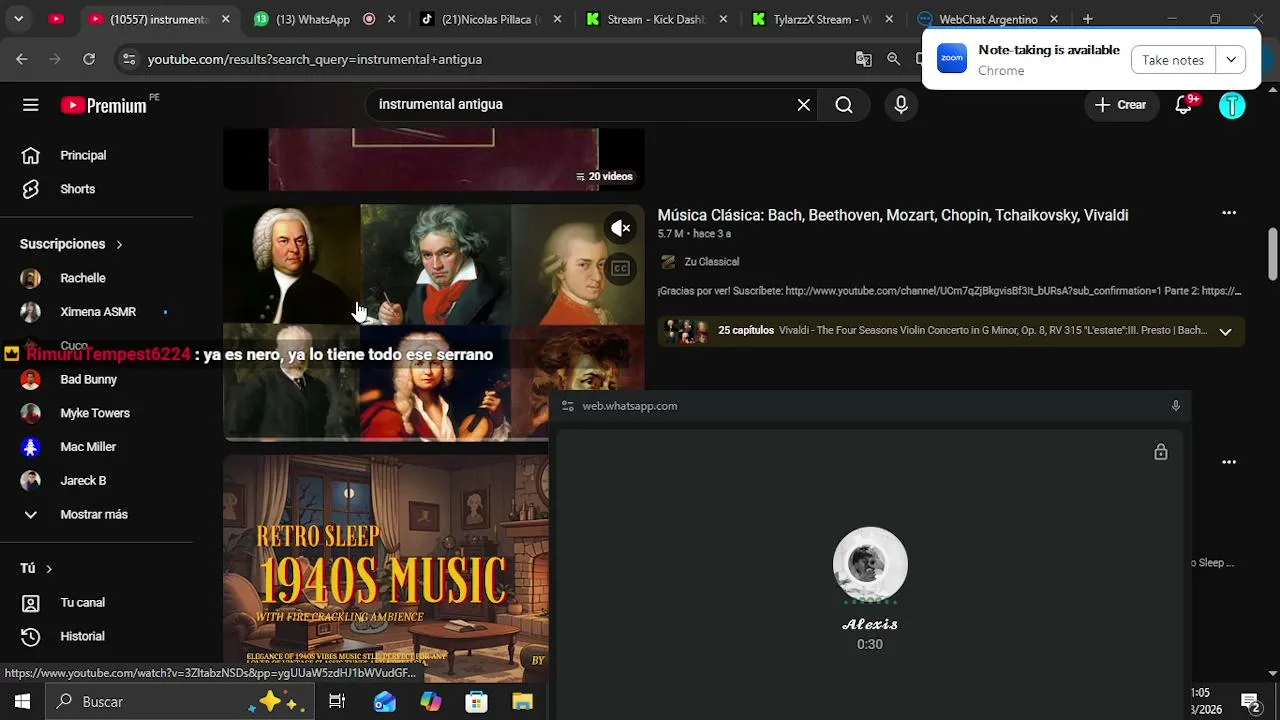
Task: Open the tab search dropdown arrow
Action: [x=18, y=19]
